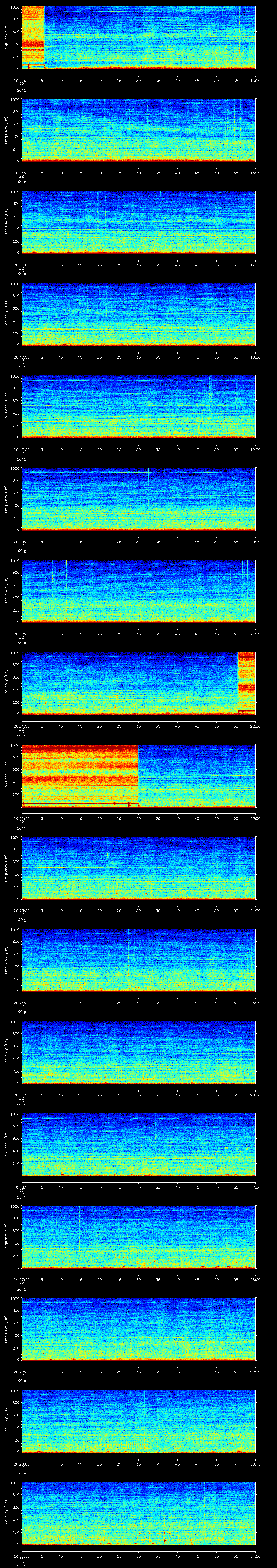Click the spectrogram panel starting at 20:25:00

[x=138, y=1052]
